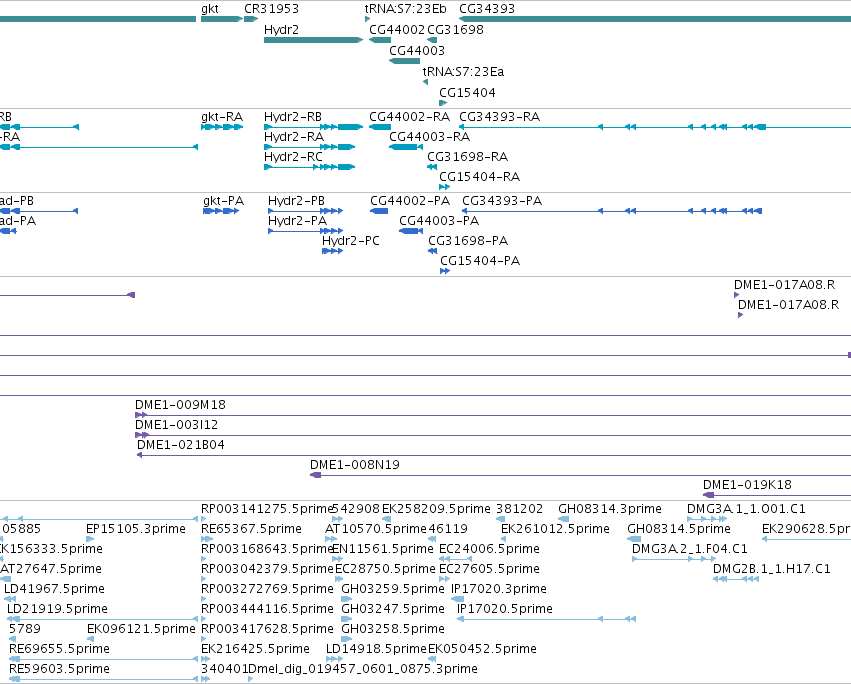The width and height of the screenshot is (851, 684).
Task: Click the CG15404 gene label
Action: pyautogui.click(x=467, y=93)
